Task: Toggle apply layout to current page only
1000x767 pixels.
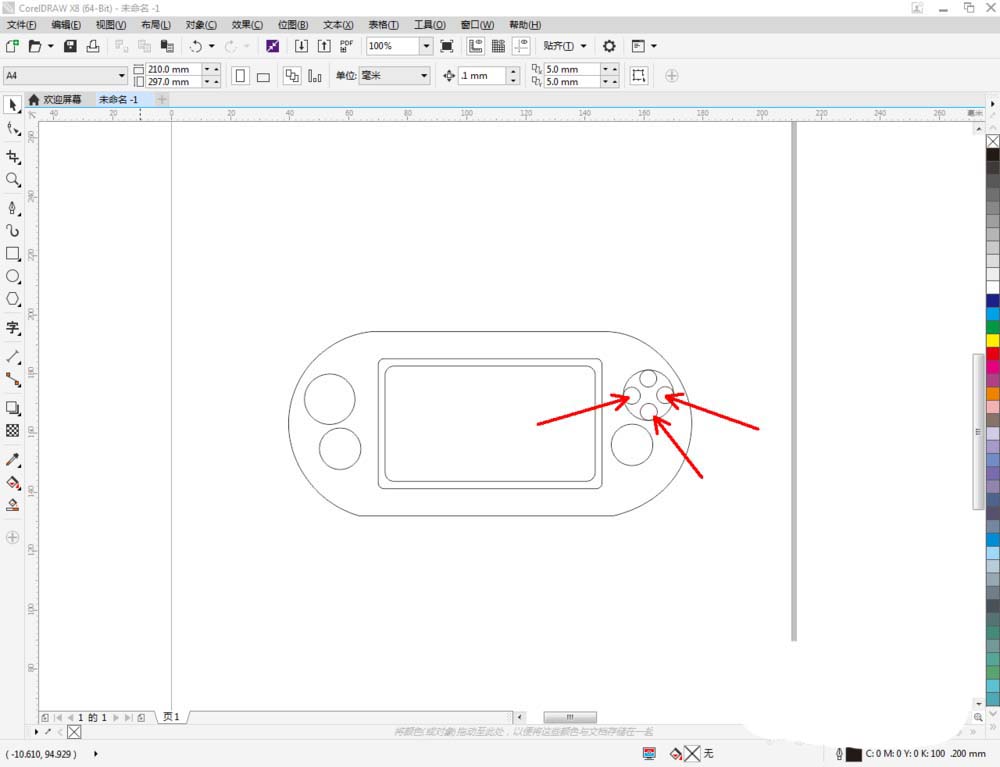Action: click(x=314, y=76)
